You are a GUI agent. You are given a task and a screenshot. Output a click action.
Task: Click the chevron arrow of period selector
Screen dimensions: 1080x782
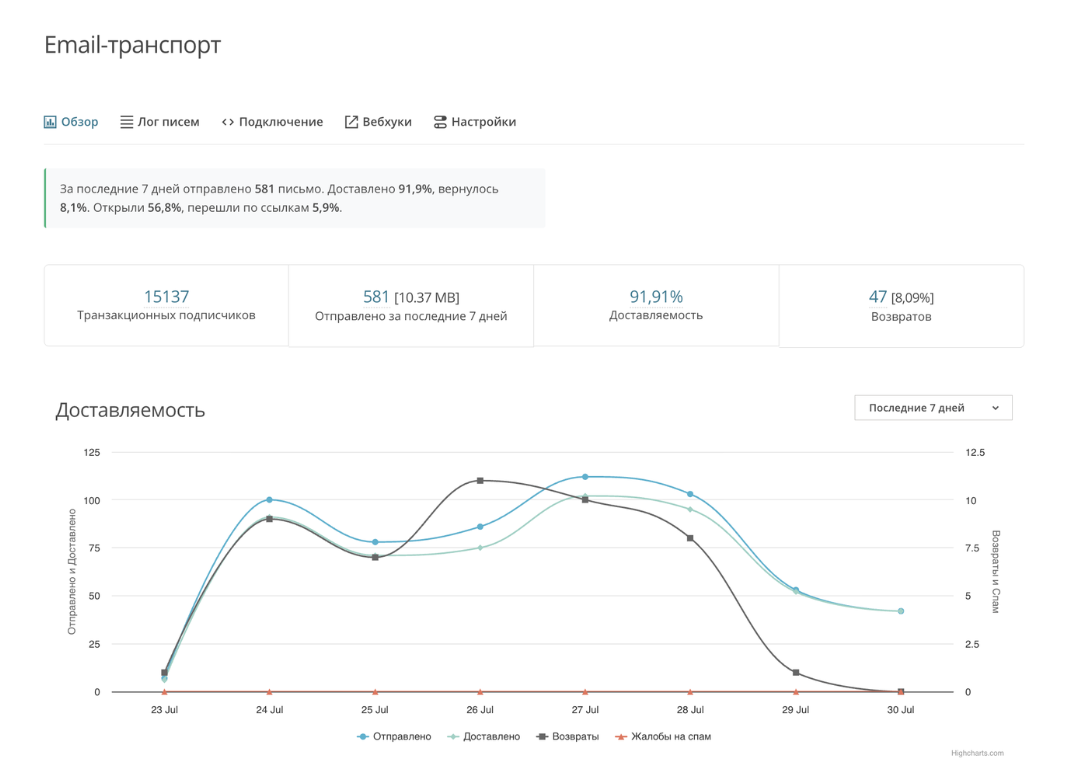point(995,408)
